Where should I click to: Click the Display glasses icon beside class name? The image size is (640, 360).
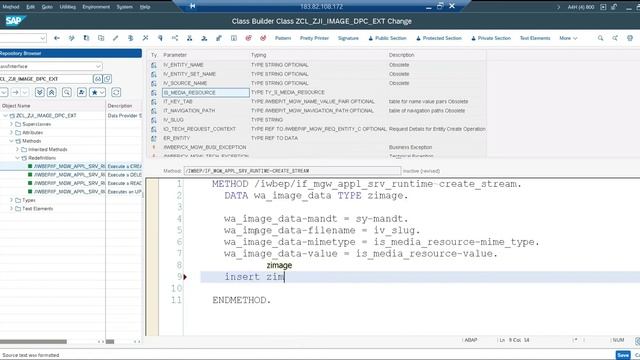coord(98,79)
